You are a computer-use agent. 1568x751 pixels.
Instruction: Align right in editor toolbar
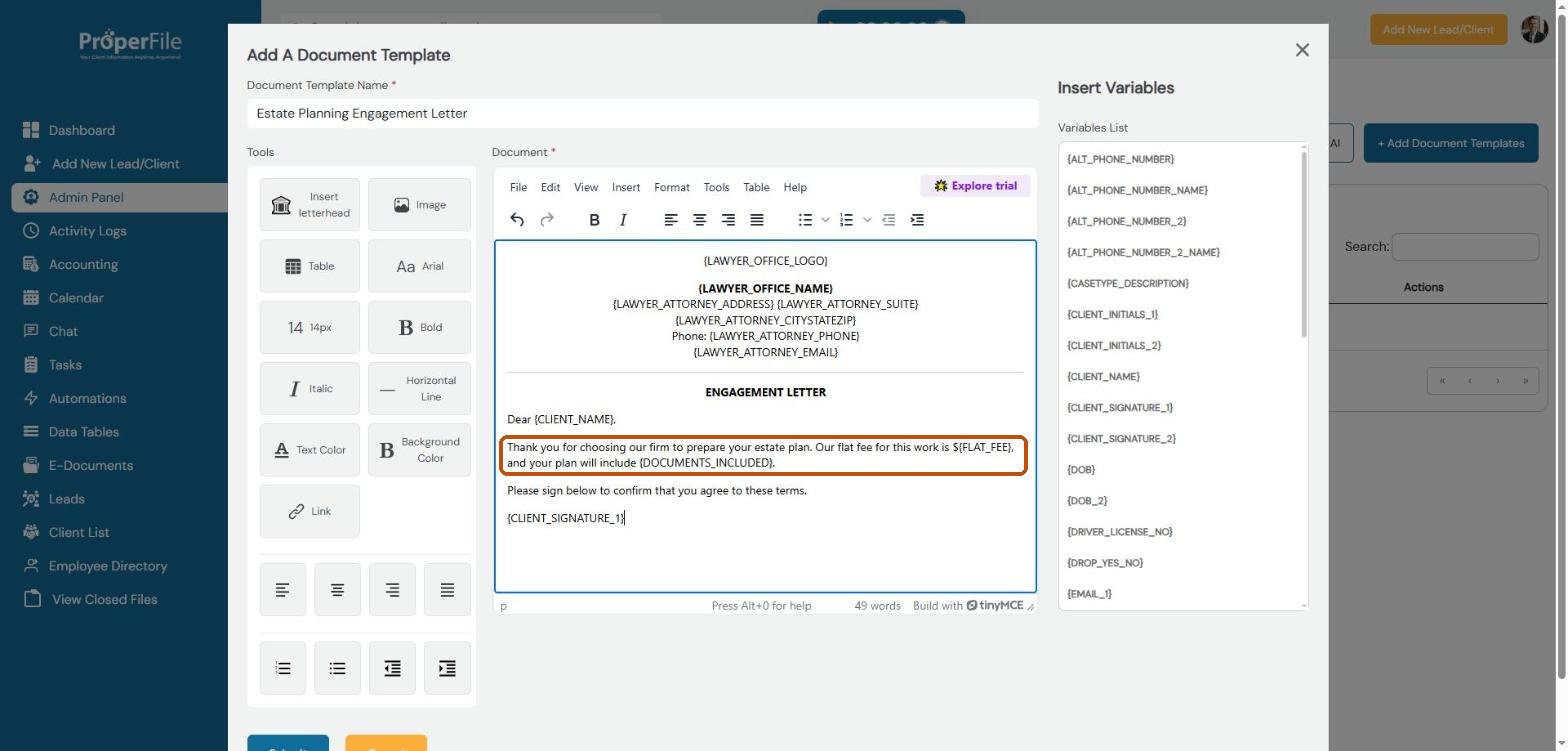(x=729, y=220)
